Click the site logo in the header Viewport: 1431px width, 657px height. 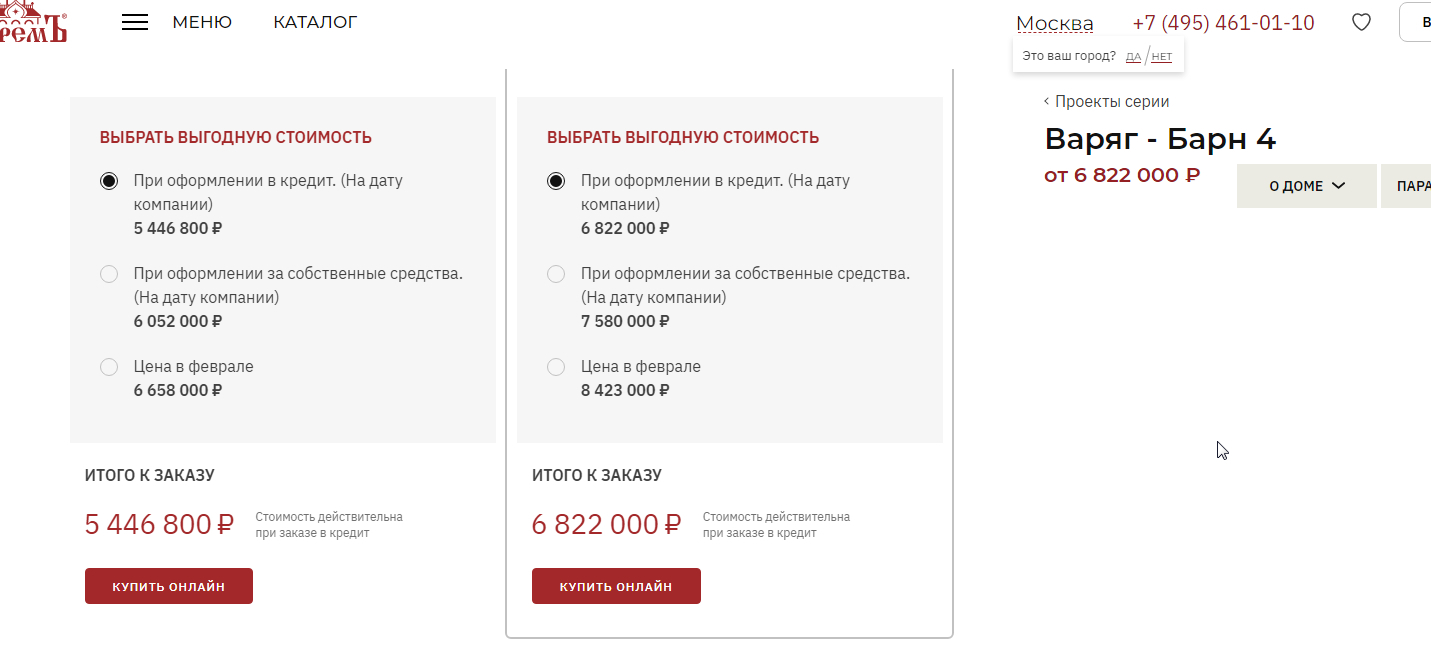click(33, 24)
